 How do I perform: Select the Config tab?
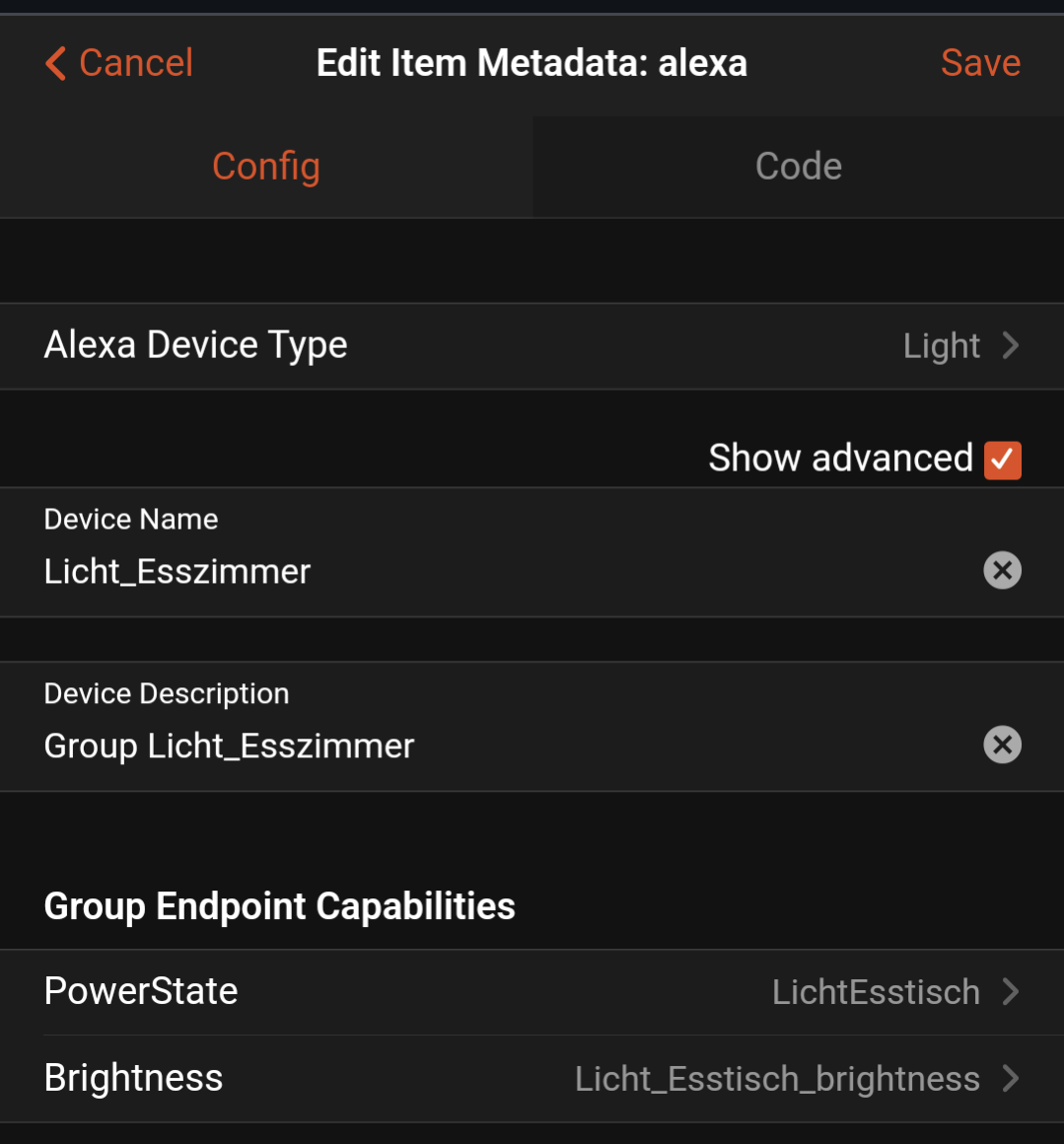pos(266,167)
